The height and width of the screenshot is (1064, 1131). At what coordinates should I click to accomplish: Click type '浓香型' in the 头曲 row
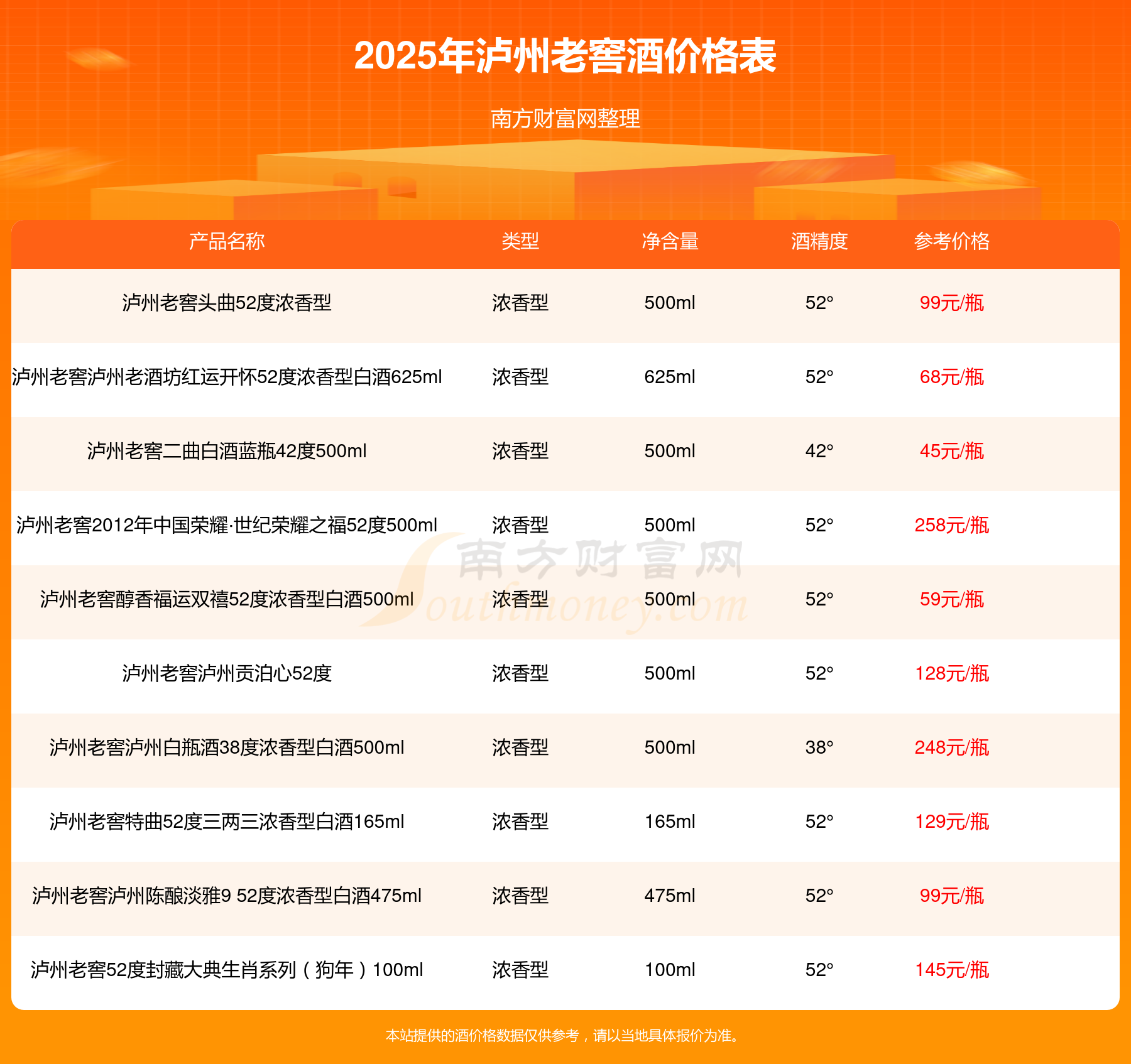(520, 303)
